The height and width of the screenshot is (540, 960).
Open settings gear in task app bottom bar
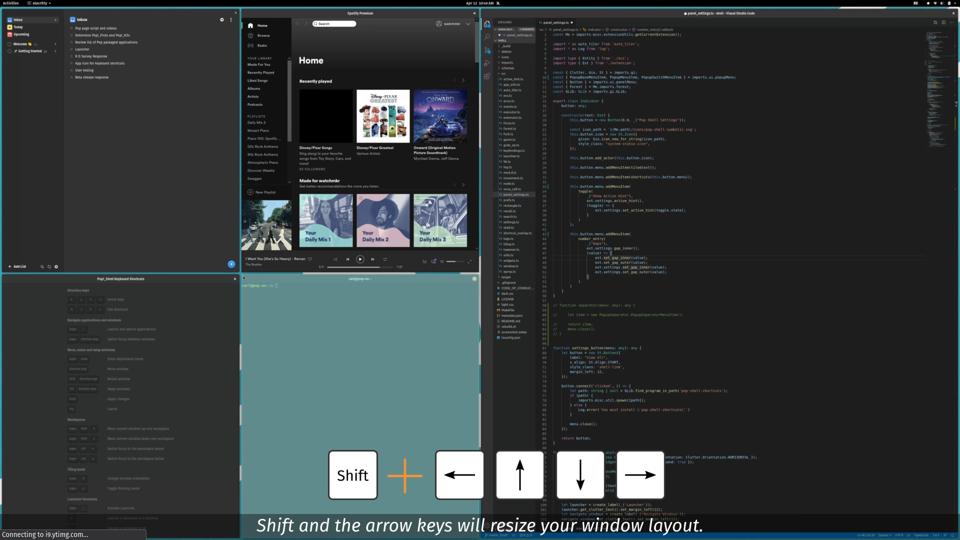(56, 267)
